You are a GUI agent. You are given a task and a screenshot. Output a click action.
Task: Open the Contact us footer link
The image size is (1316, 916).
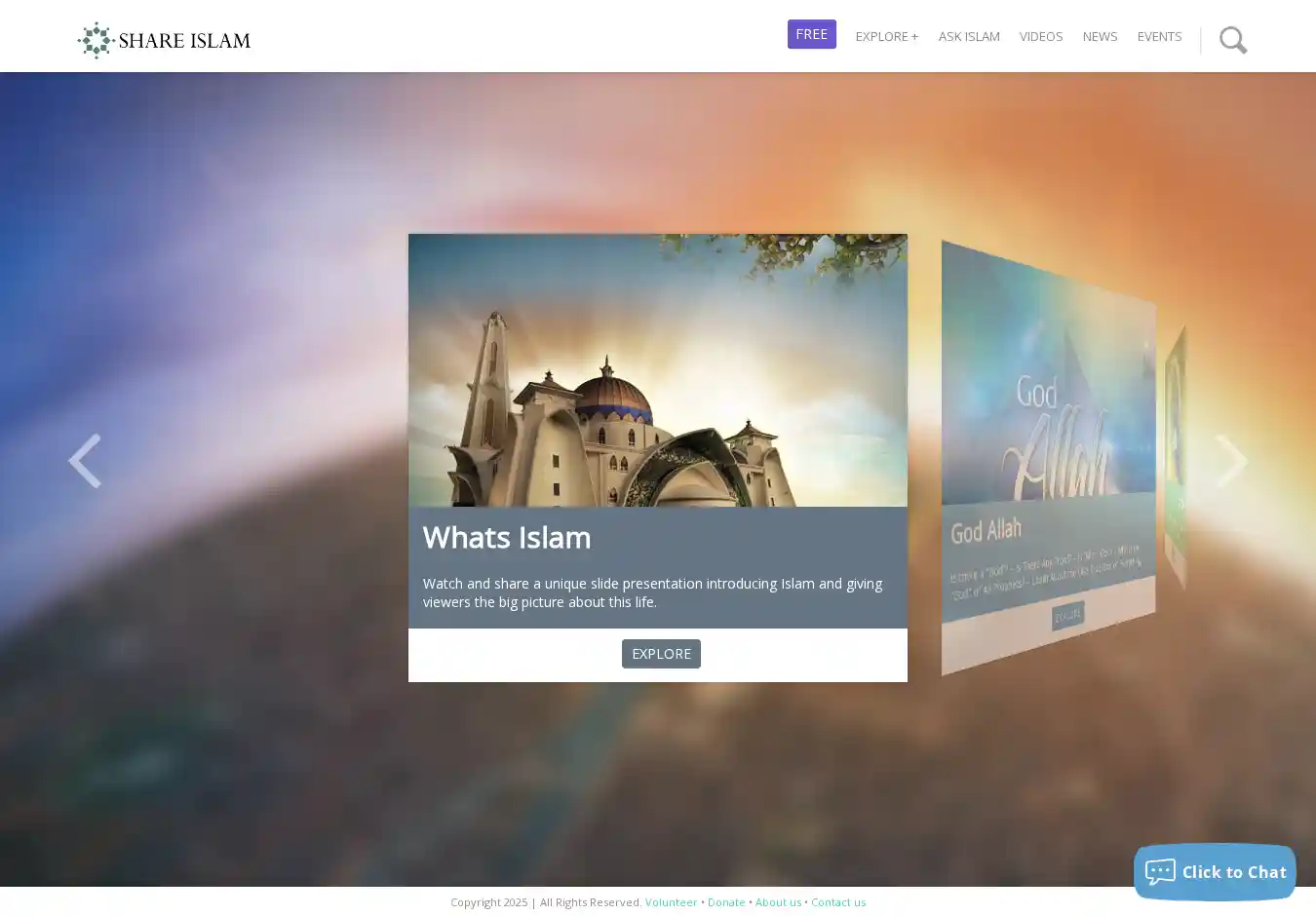click(x=838, y=902)
